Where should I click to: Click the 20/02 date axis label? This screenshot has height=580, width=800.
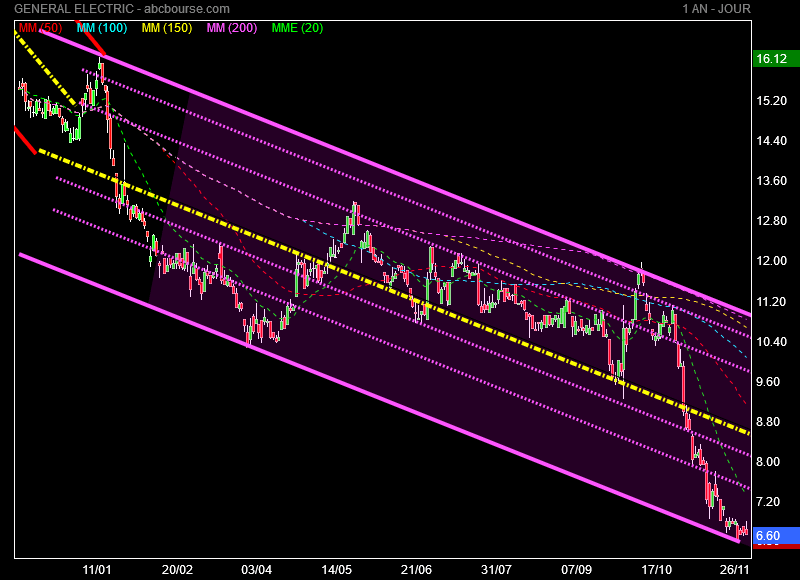[x=178, y=570]
